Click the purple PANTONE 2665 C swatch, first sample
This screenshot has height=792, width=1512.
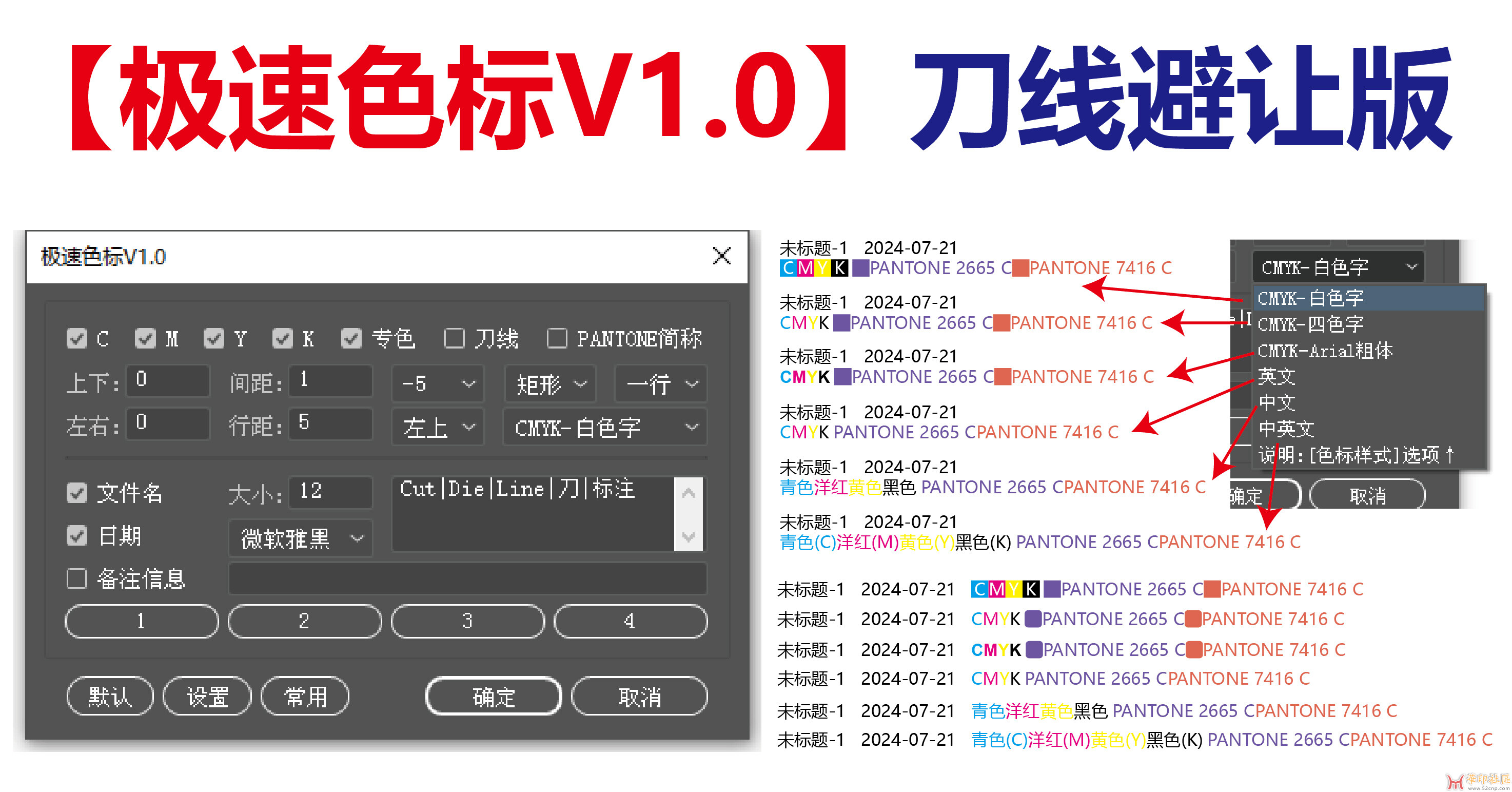[x=860, y=268]
